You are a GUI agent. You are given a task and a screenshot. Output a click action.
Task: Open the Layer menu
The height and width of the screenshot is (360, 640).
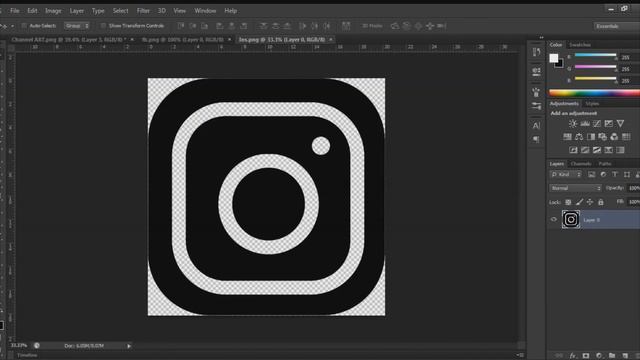(x=77, y=11)
